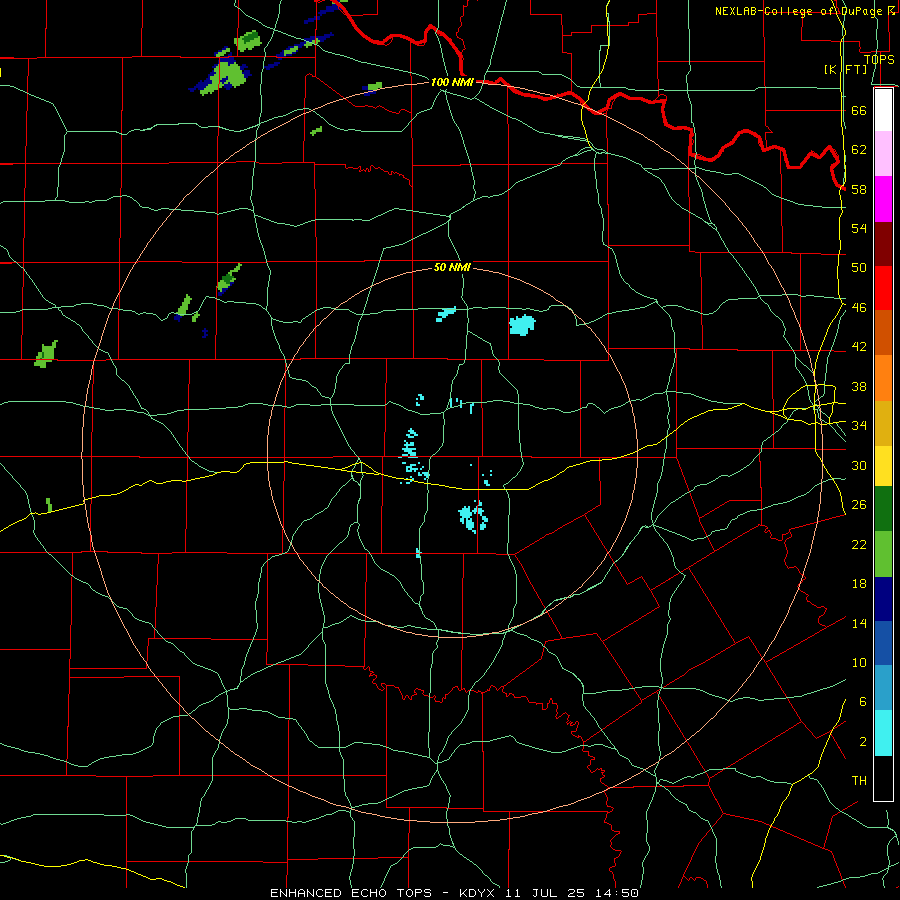900x900 pixels.
Task: Click the TH threshold label
Action: tap(859, 781)
